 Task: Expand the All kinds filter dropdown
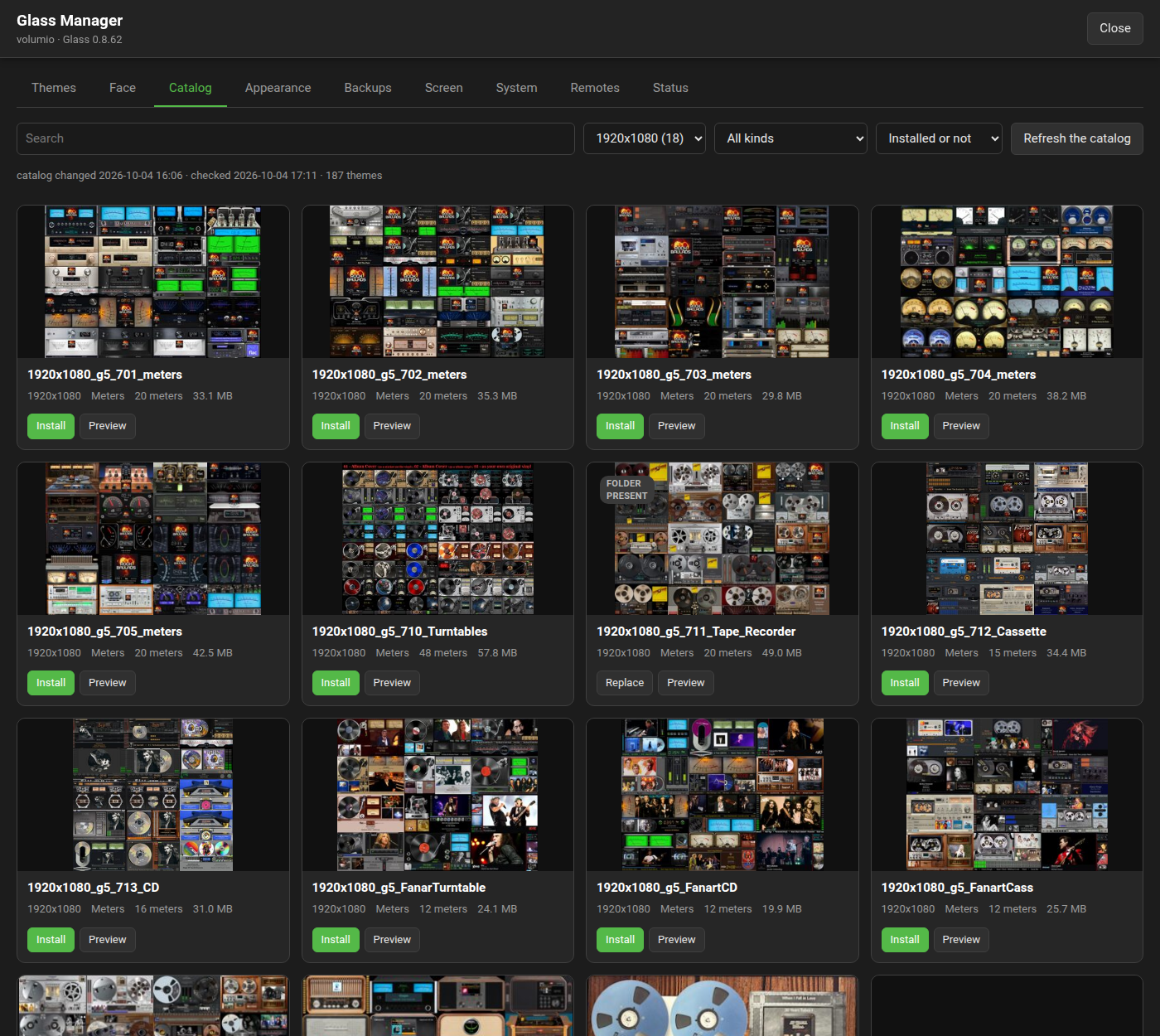coord(790,138)
